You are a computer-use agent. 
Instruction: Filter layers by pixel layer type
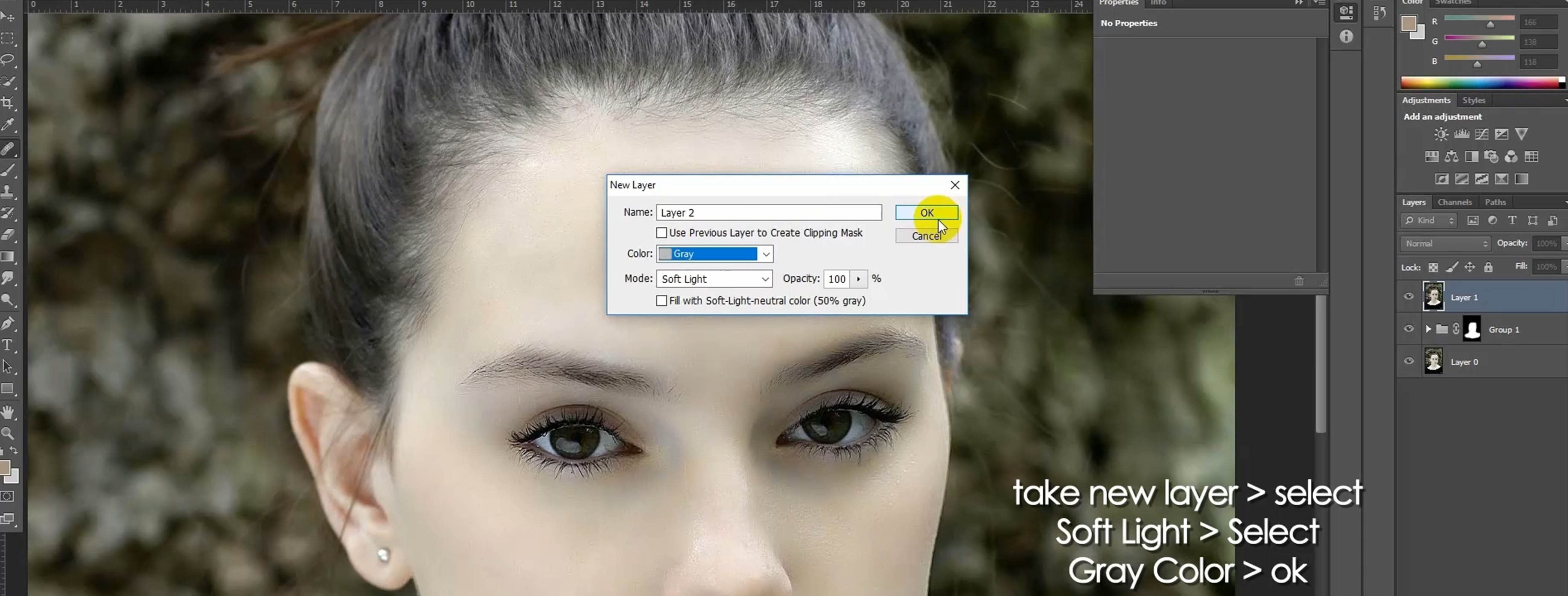click(x=1473, y=220)
